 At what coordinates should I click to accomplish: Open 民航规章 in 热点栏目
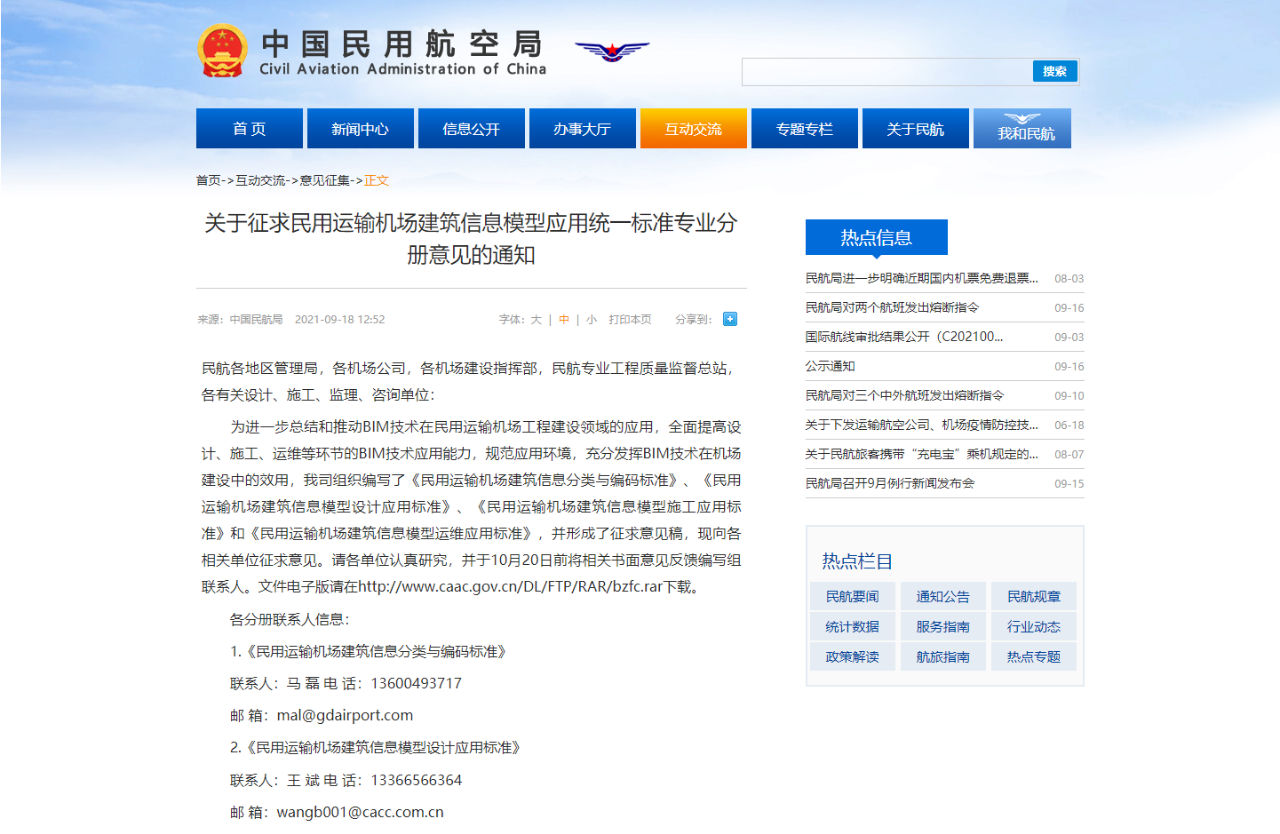(x=1034, y=597)
